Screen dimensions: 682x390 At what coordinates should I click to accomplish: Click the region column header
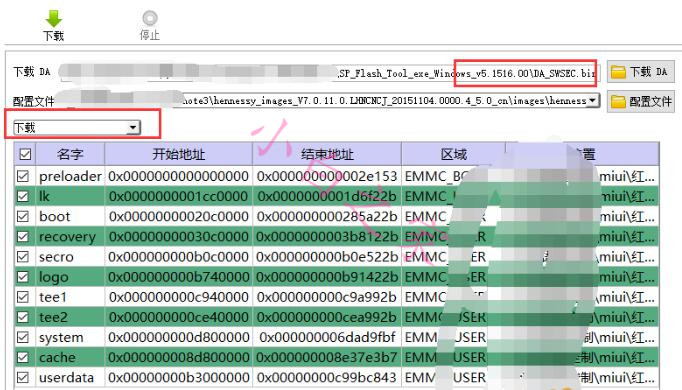coord(453,154)
